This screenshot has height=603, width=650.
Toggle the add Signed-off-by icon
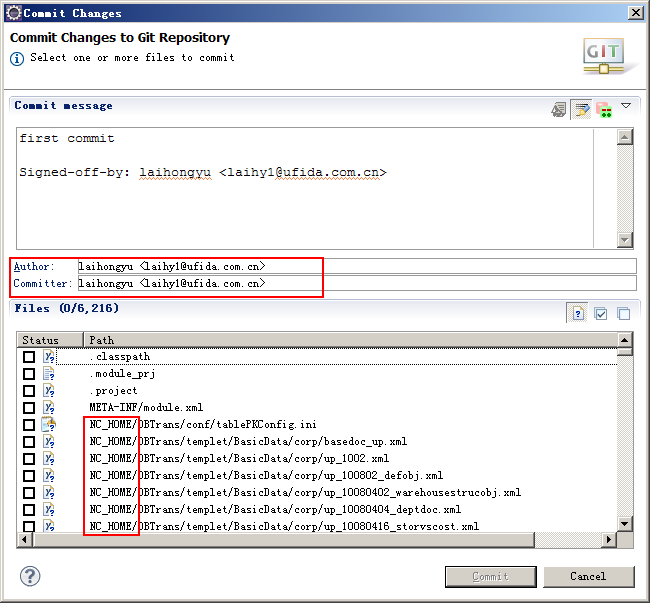pos(582,110)
